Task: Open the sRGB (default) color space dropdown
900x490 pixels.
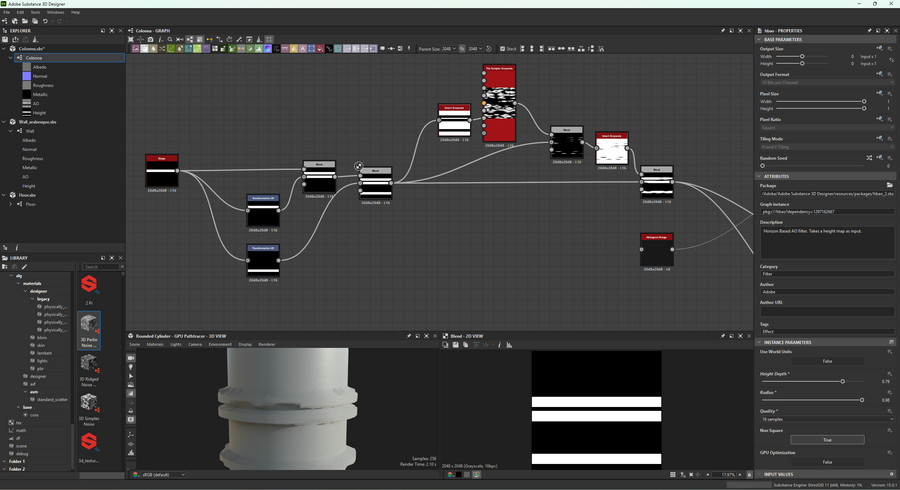Action: 160,475
